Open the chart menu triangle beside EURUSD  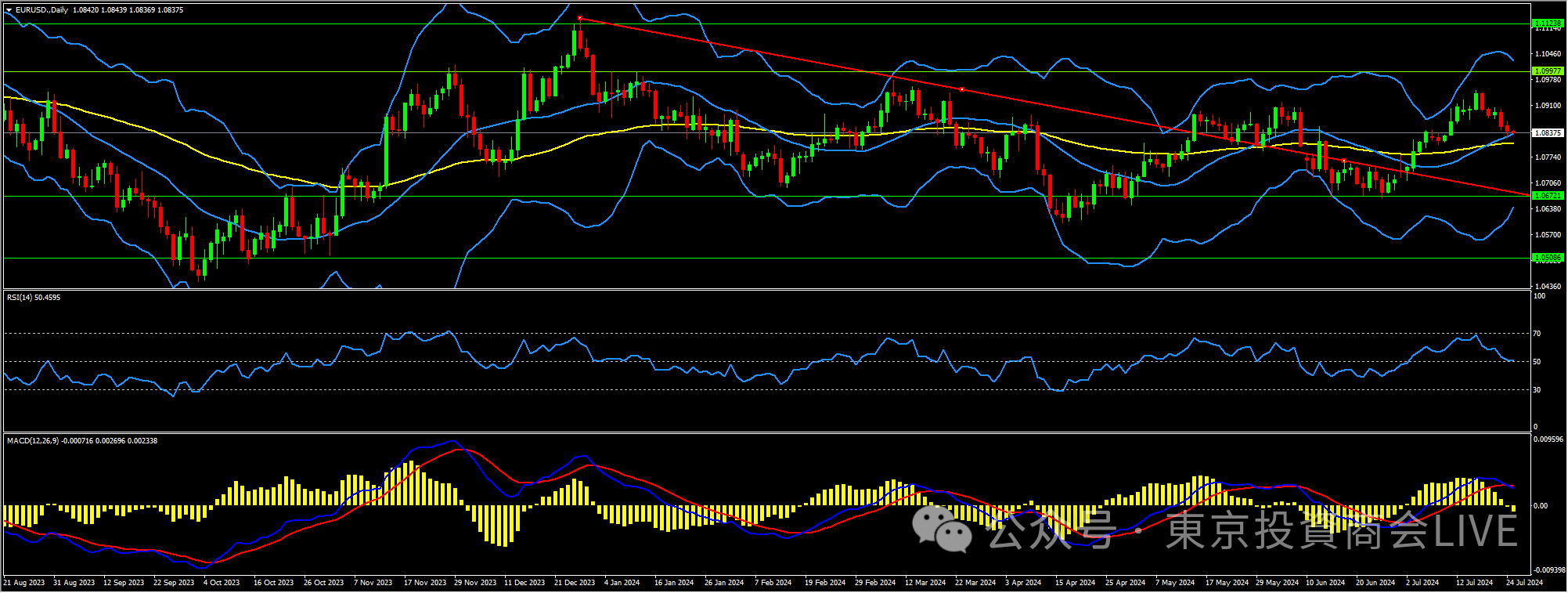click(x=9, y=10)
